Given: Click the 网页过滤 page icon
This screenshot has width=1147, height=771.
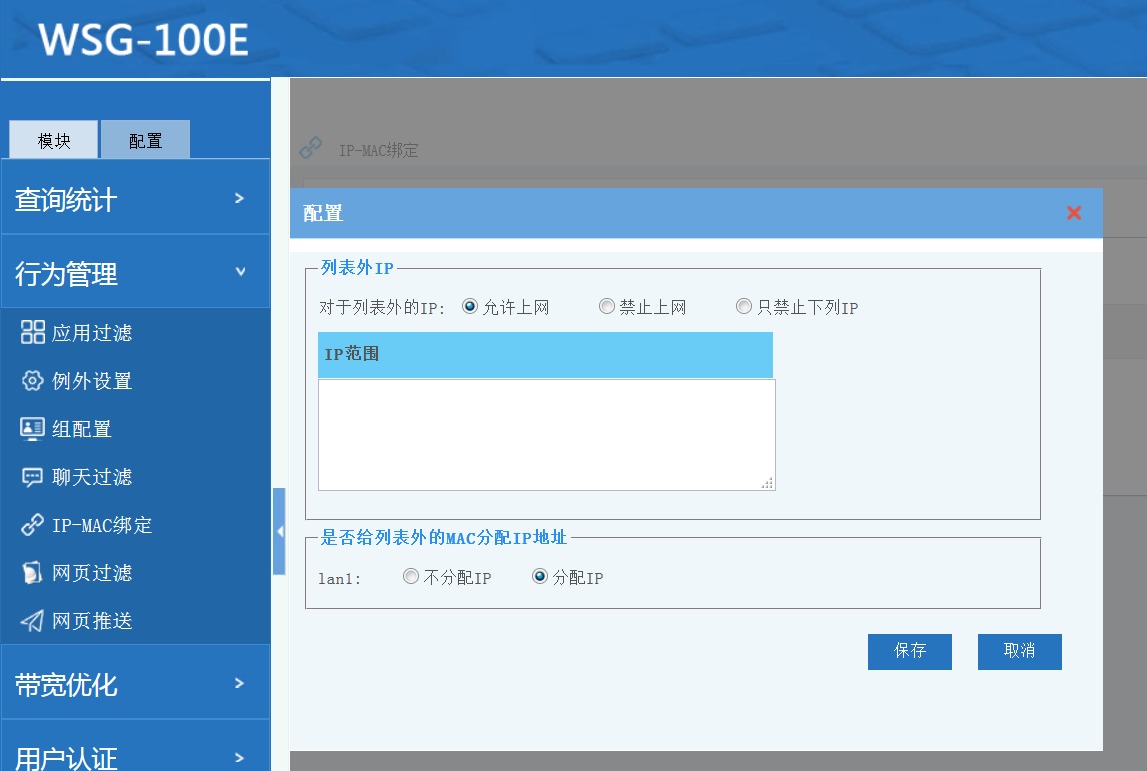Looking at the screenshot, I should click(x=33, y=573).
